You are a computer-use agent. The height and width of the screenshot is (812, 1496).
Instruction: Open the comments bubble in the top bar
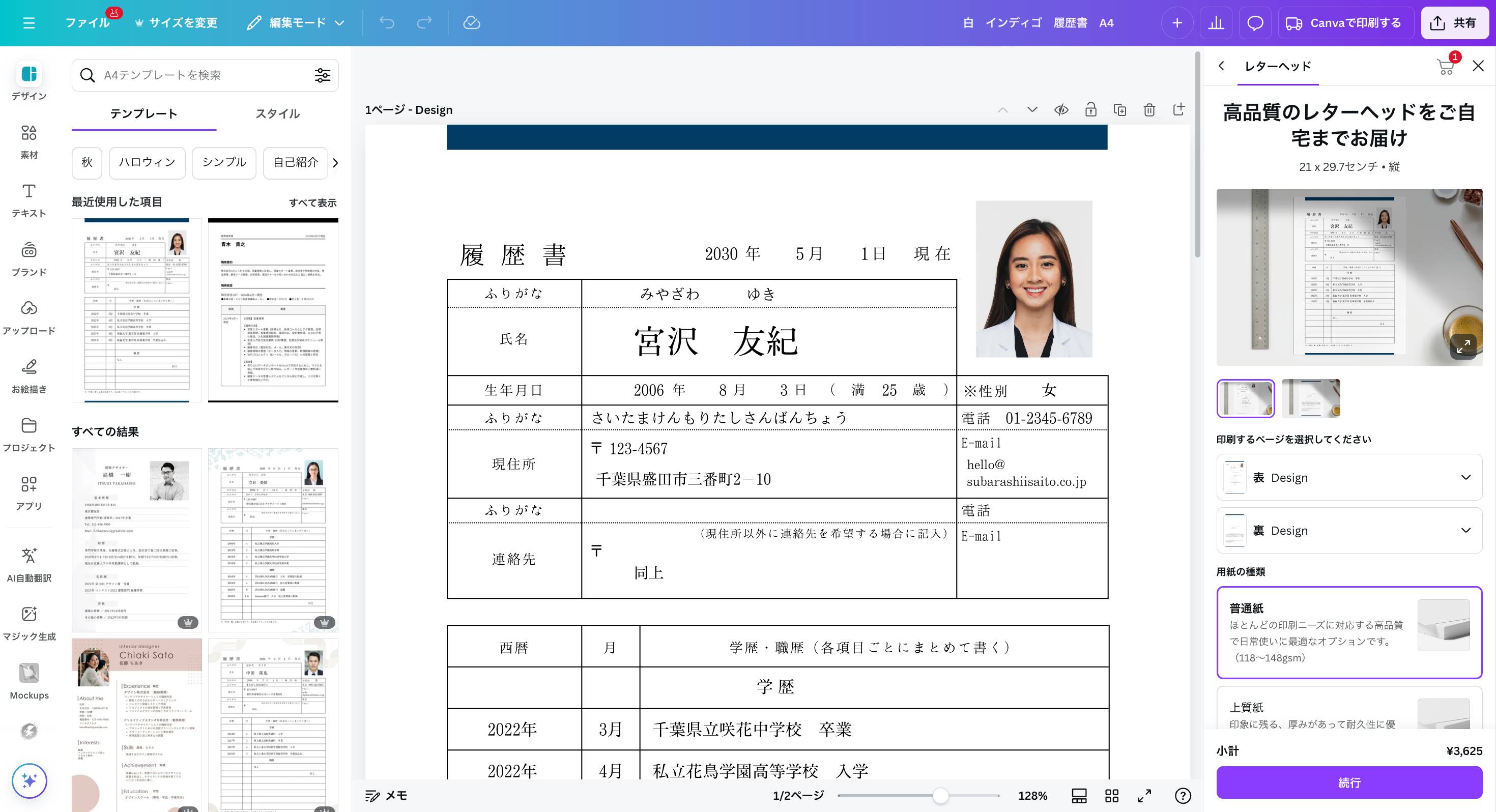pos(1255,23)
